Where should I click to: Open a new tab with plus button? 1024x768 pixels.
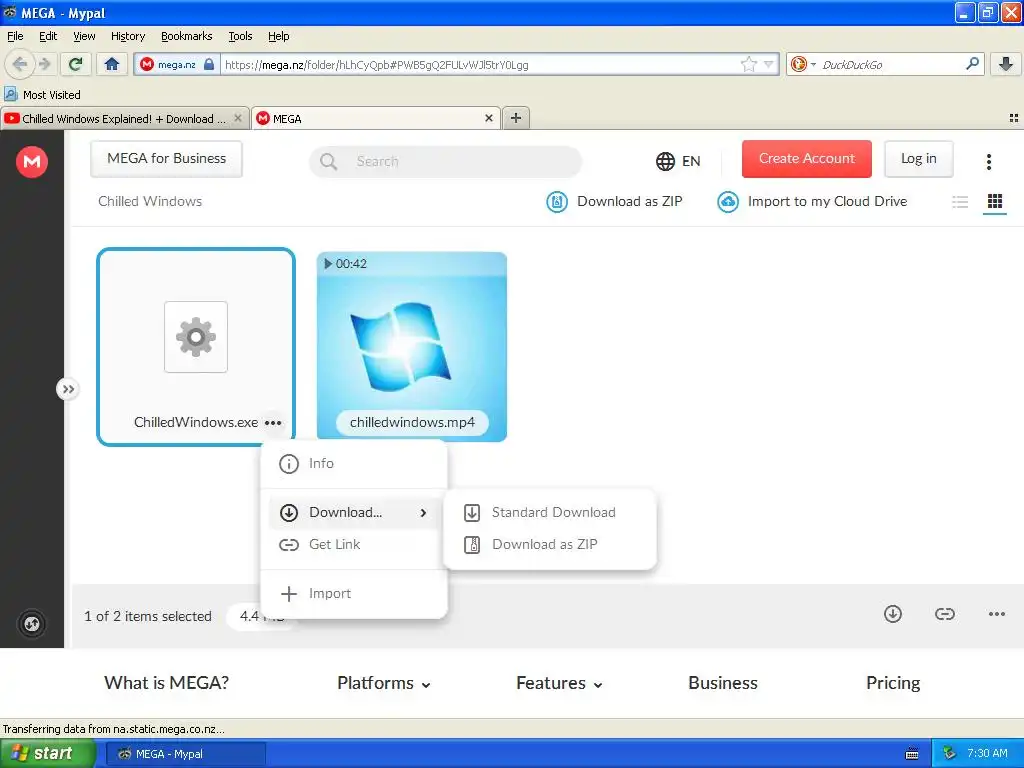tap(516, 118)
